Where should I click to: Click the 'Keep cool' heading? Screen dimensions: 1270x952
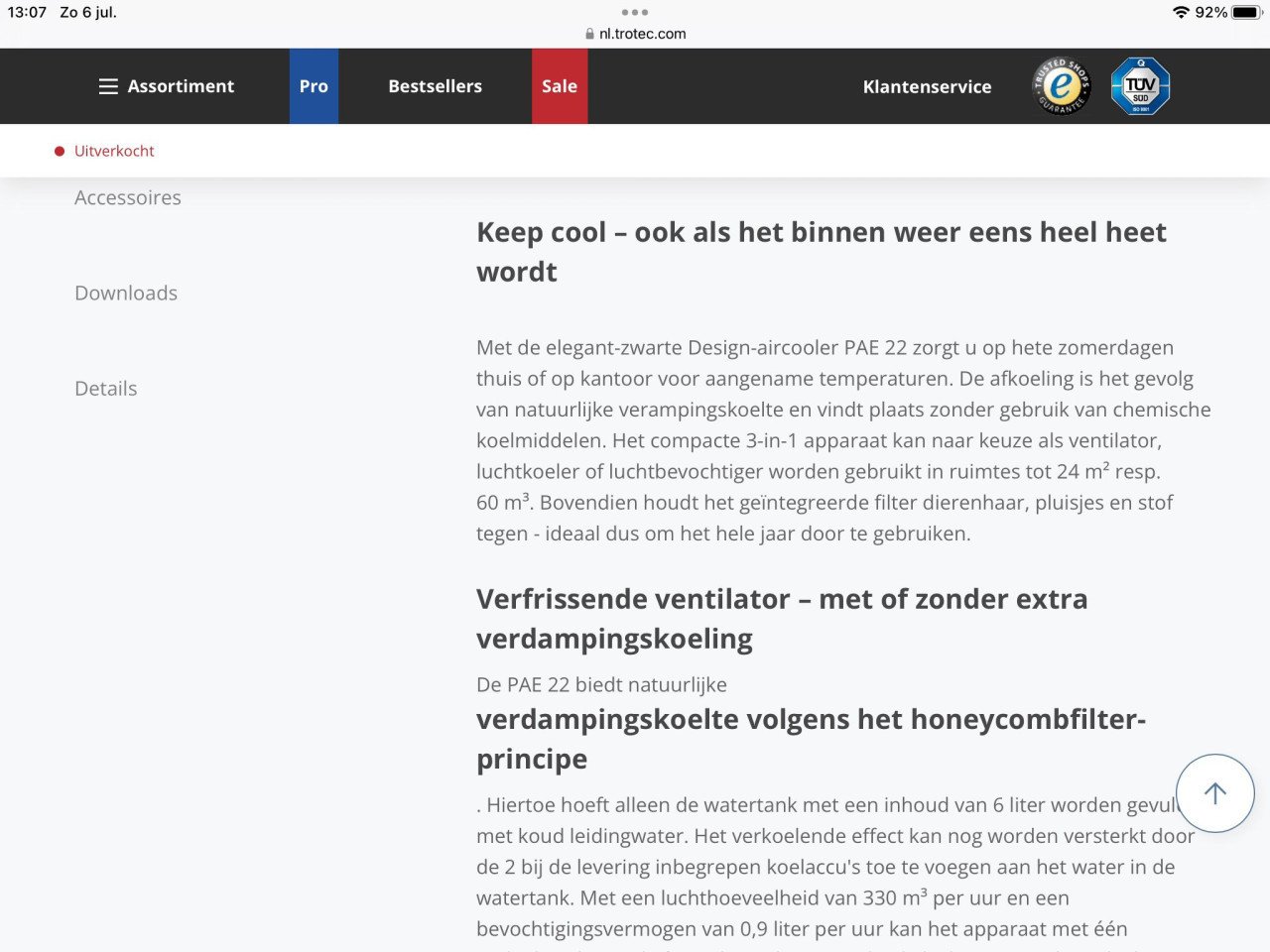click(822, 252)
